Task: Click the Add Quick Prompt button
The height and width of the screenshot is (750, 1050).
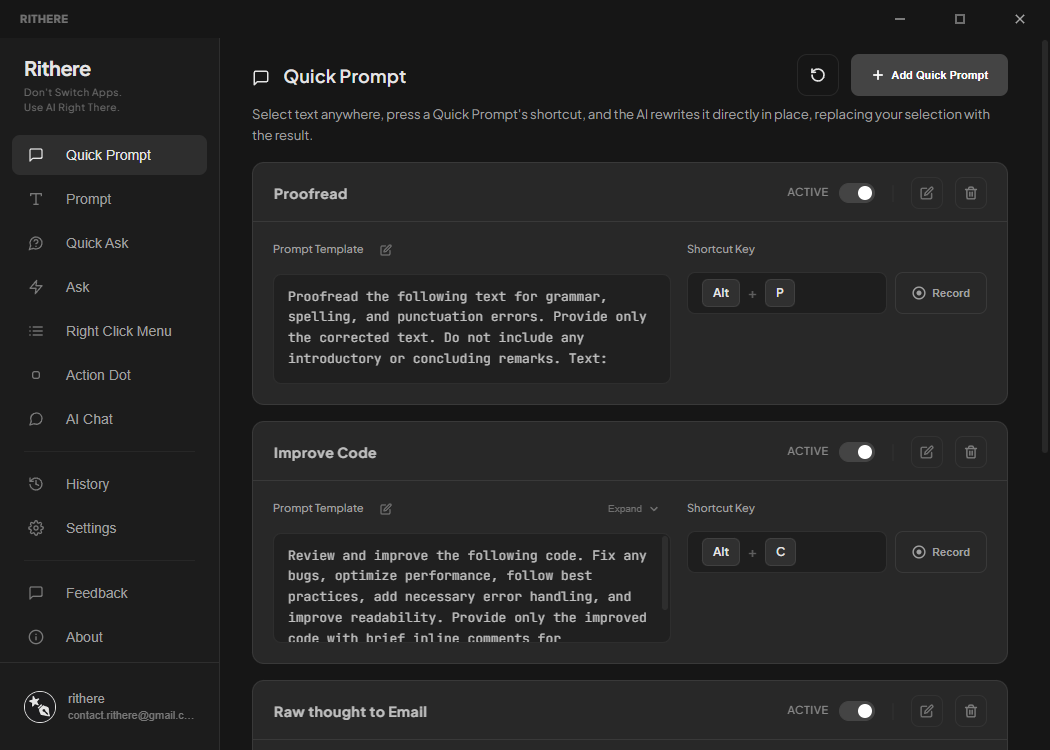Action: 929,75
